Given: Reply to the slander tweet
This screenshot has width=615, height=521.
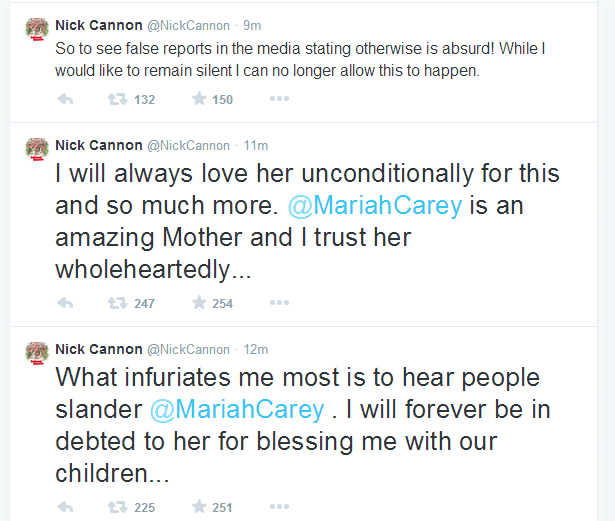Looking at the screenshot, I should pos(66,507).
